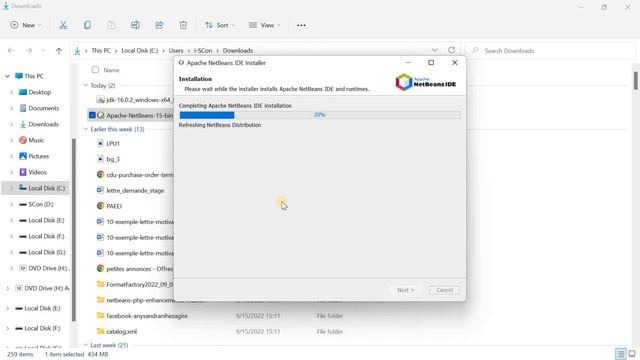Click the catalog.xml folder icon
640x360 pixels.
100,331
